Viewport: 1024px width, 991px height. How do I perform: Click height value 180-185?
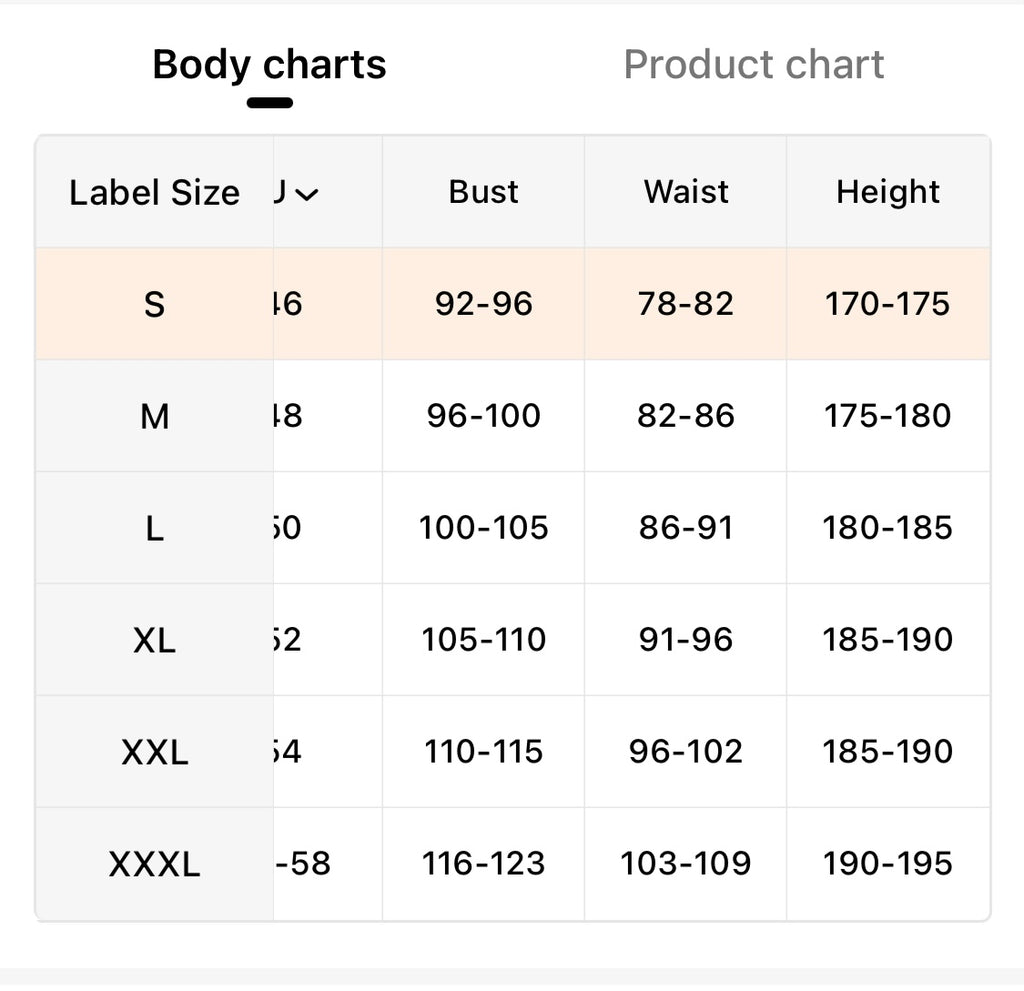pyautogui.click(x=888, y=528)
